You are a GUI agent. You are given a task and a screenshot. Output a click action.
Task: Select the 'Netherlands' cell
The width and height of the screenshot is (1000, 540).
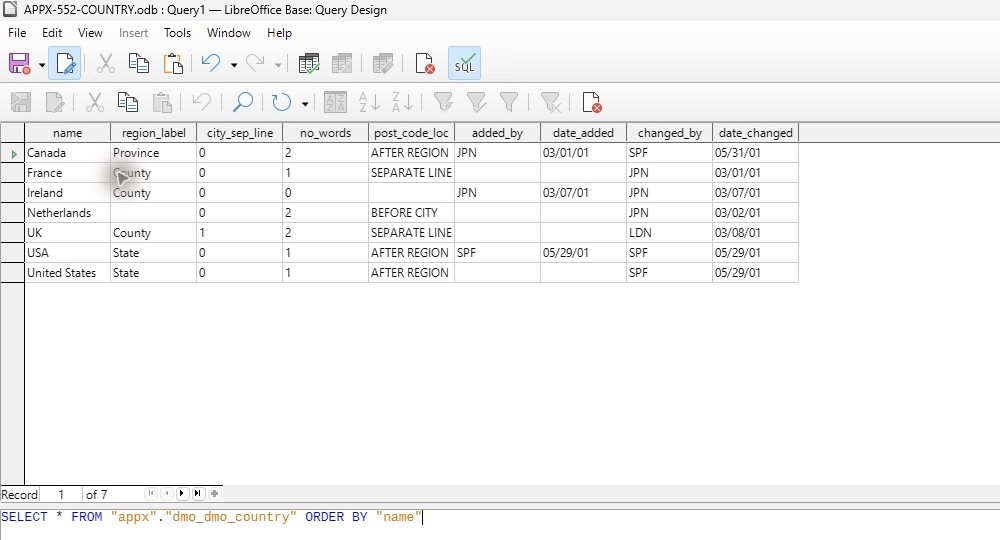click(68, 213)
